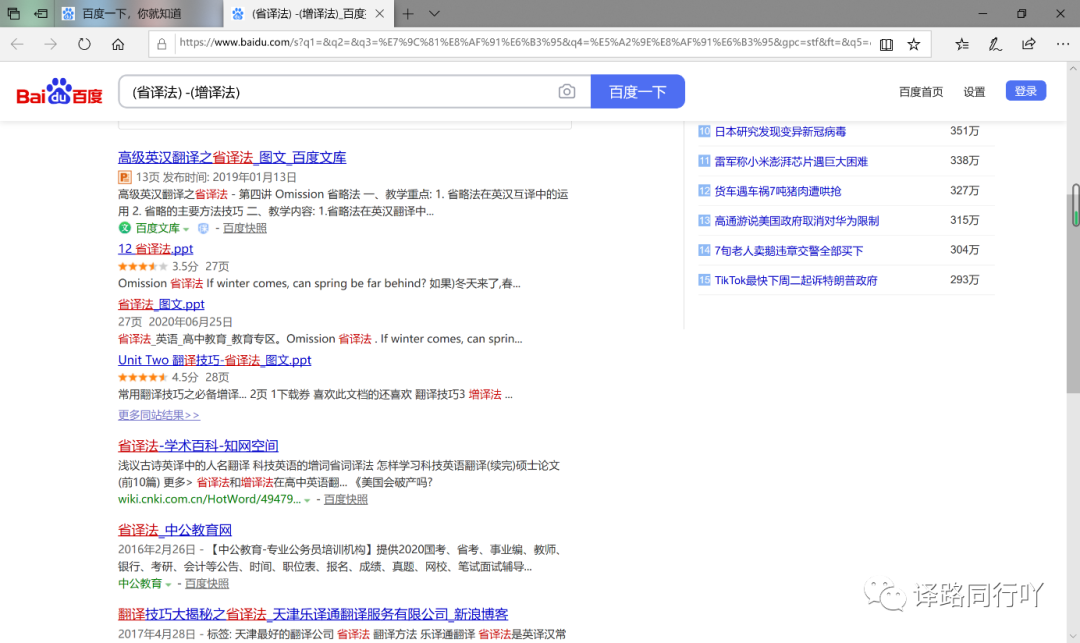
Task: Click the share page icon
Action: [x=1028, y=44]
